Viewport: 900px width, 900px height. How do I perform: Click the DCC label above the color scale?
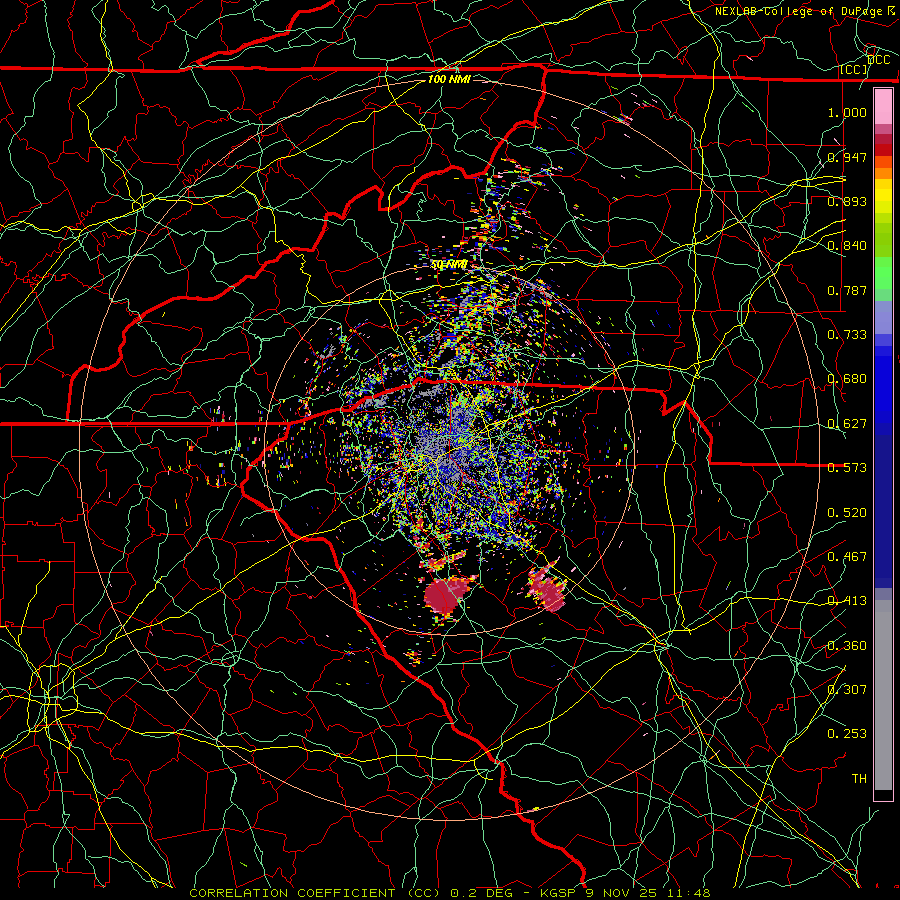pyautogui.click(x=878, y=60)
